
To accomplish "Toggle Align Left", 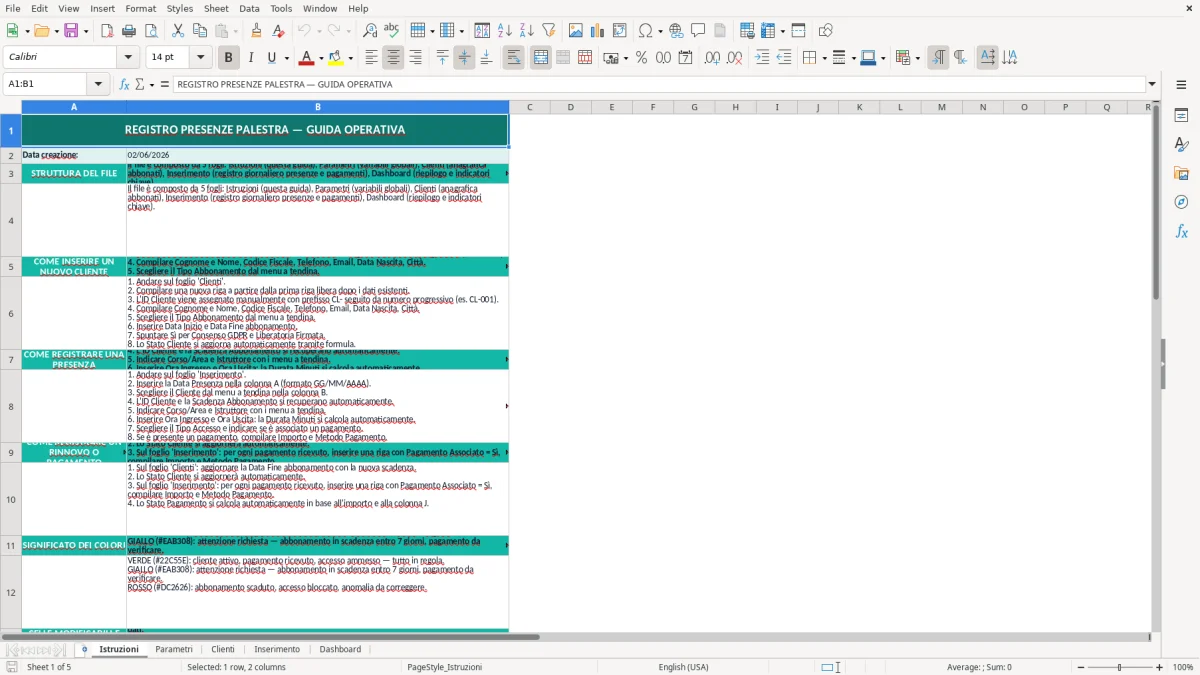I will click(371, 58).
